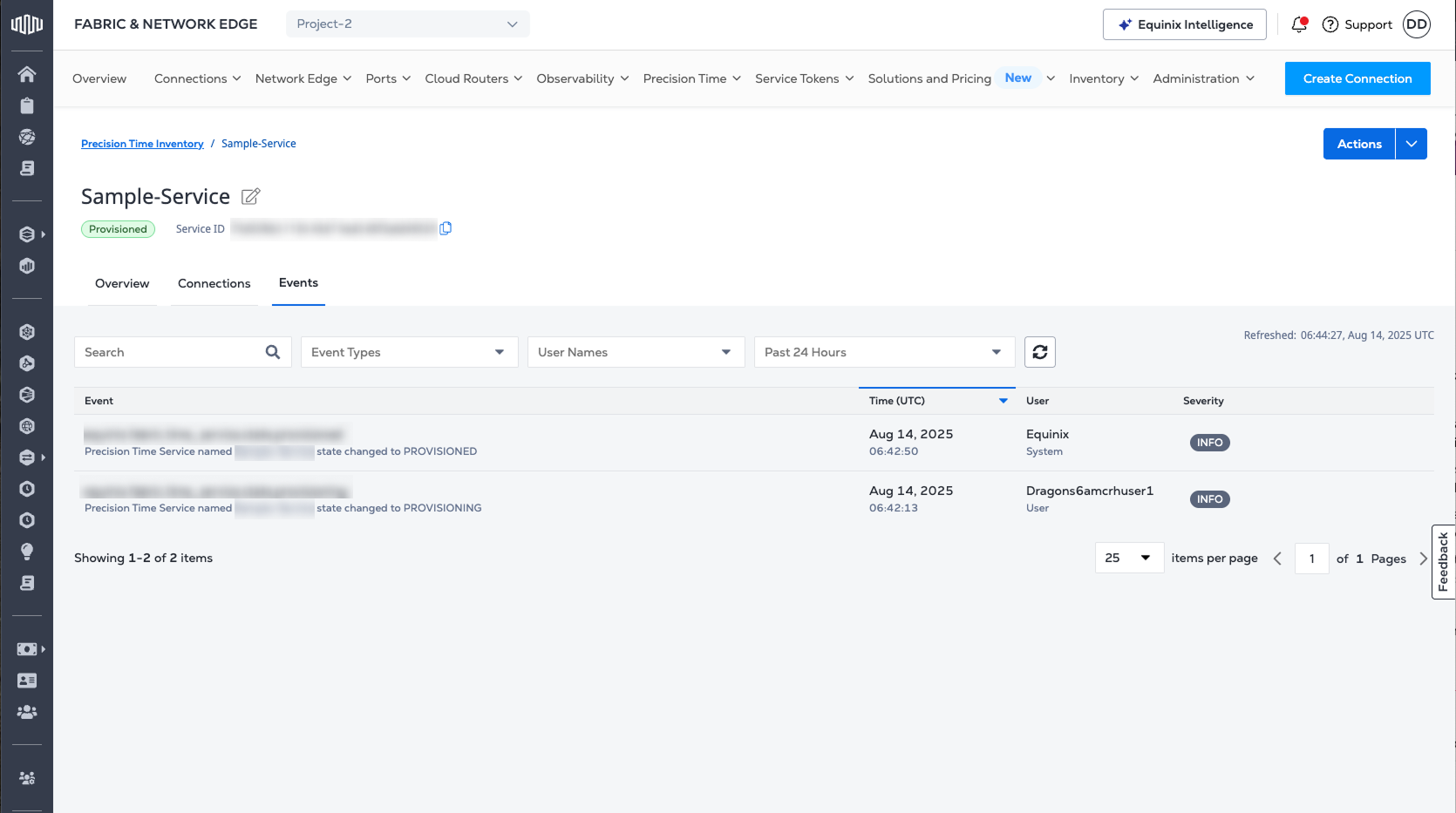The image size is (1456, 813).
Task: Select the Events tab
Action: [x=298, y=283]
